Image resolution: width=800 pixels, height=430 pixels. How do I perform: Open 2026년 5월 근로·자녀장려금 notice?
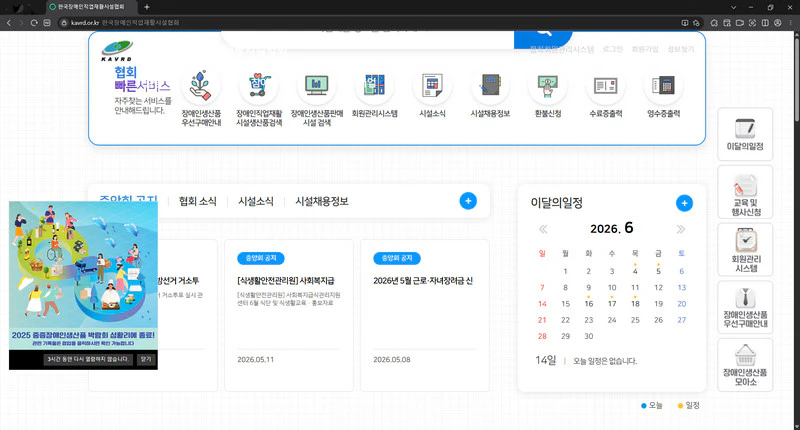tap(423, 281)
